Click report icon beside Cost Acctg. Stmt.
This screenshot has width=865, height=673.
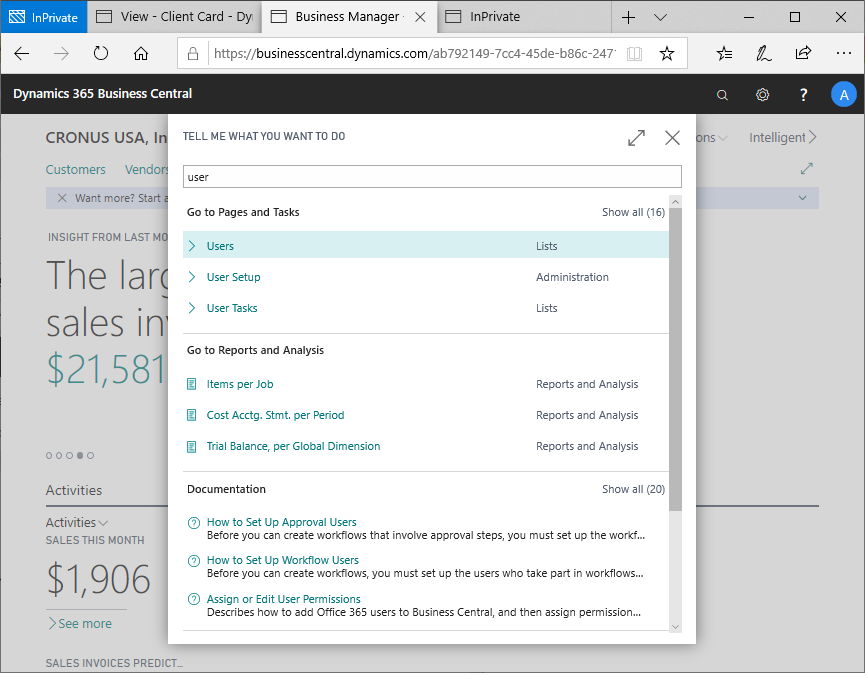(x=191, y=415)
